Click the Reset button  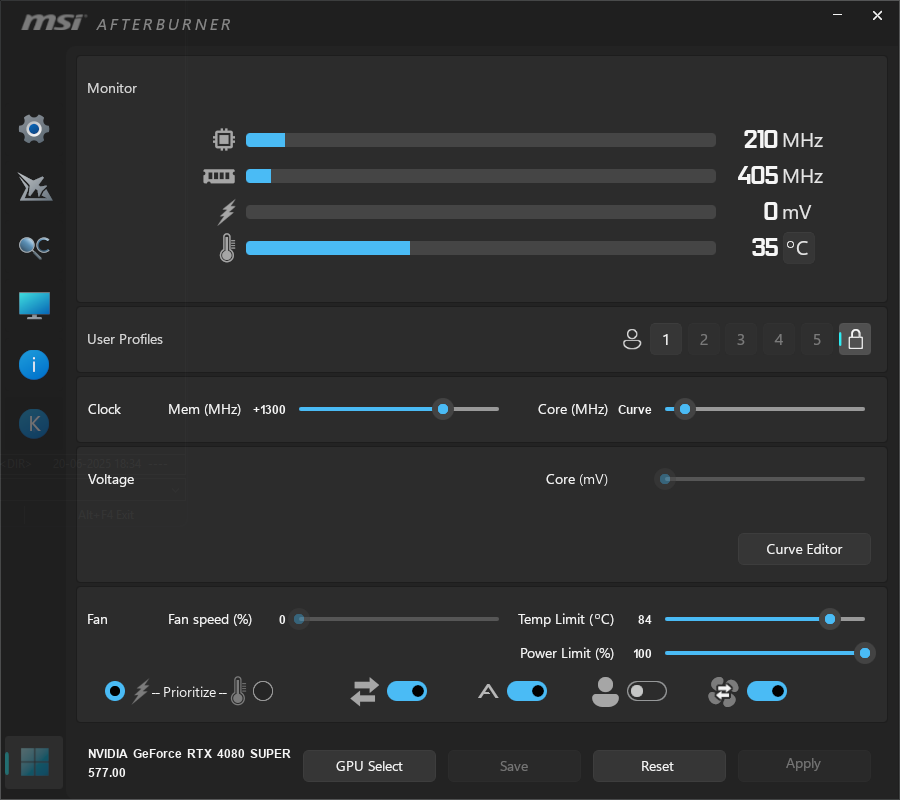pos(659,766)
